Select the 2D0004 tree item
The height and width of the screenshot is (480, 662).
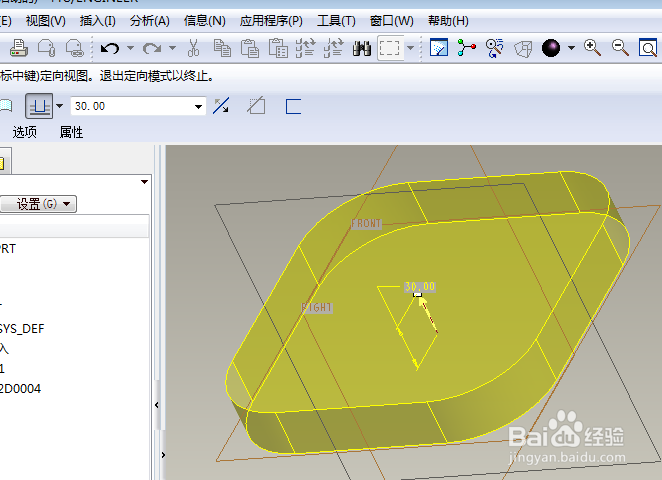20,389
